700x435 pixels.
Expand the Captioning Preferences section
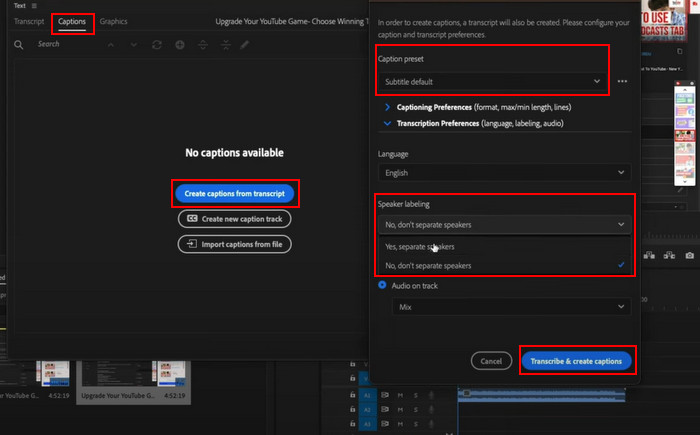pos(388,107)
